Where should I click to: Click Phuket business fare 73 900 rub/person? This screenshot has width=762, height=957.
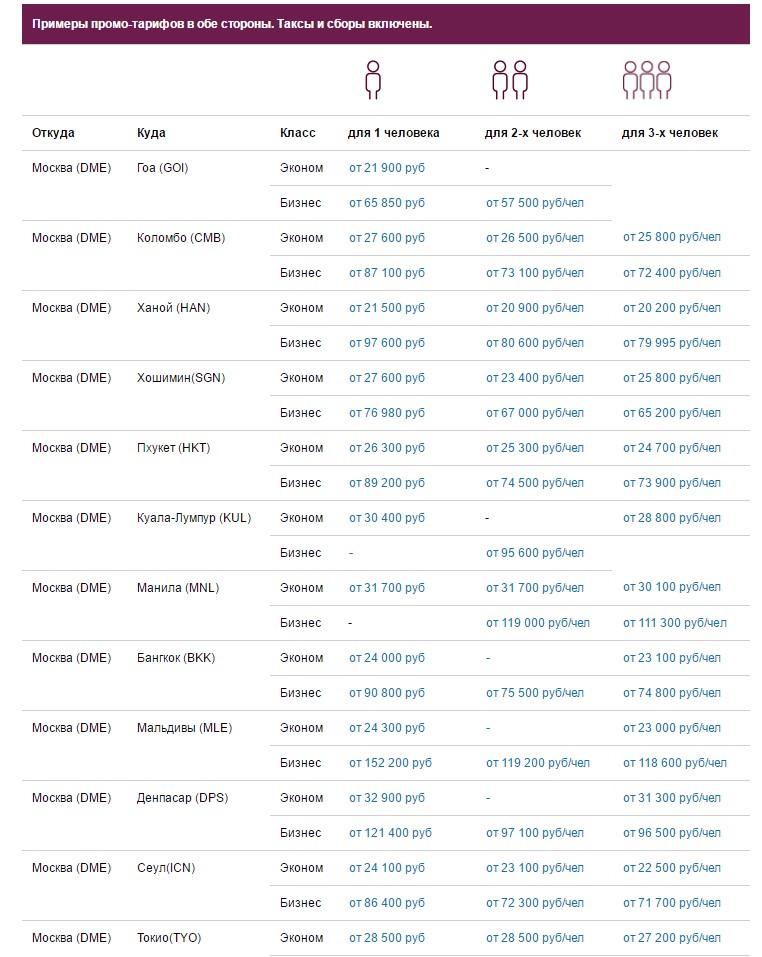[671, 483]
